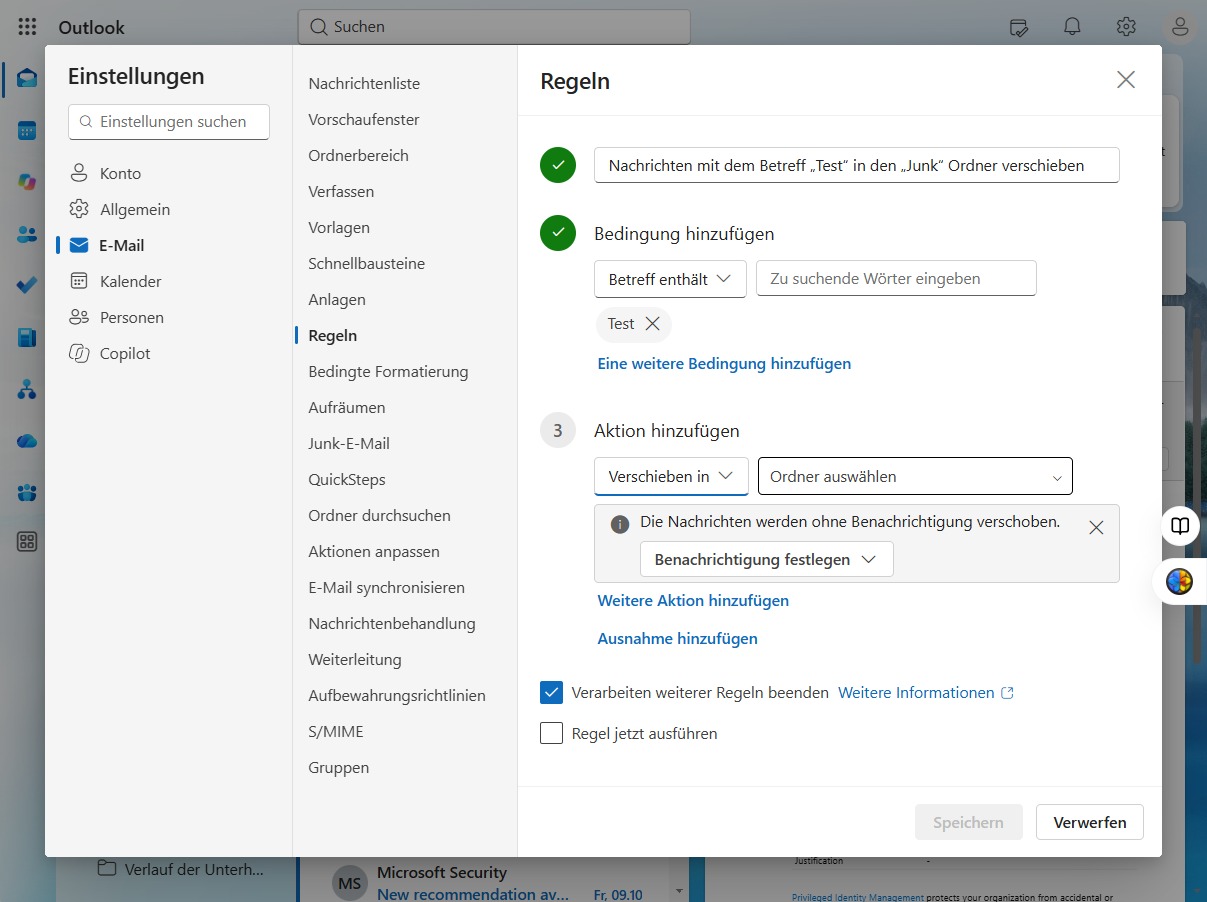Open the Copilot app icon in the left rail
The height and width of the screenshot is (902, 1207).
pos(27,182)
